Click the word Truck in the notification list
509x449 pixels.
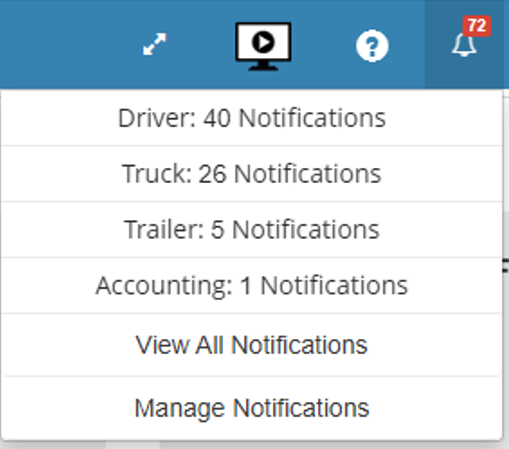(157, 174)
